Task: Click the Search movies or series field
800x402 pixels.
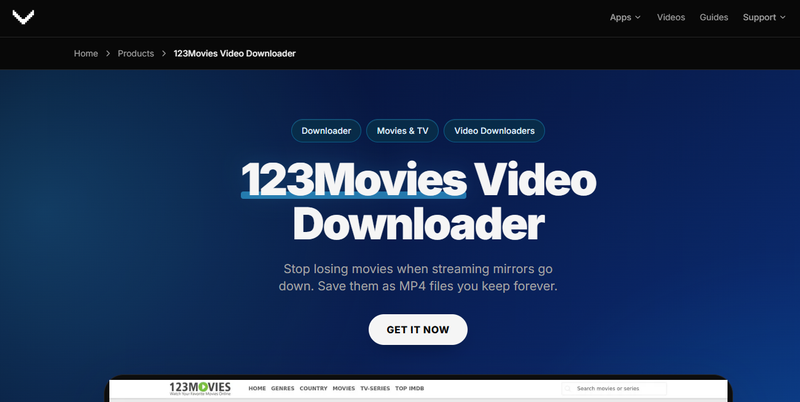Action: click(x=614, y=389)
